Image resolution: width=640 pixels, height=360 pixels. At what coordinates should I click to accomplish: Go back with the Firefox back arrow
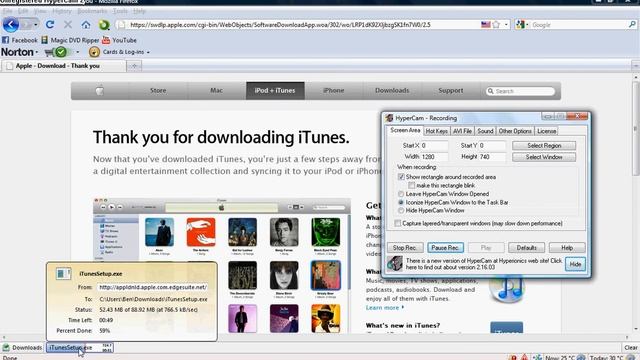tap(11, 24)
